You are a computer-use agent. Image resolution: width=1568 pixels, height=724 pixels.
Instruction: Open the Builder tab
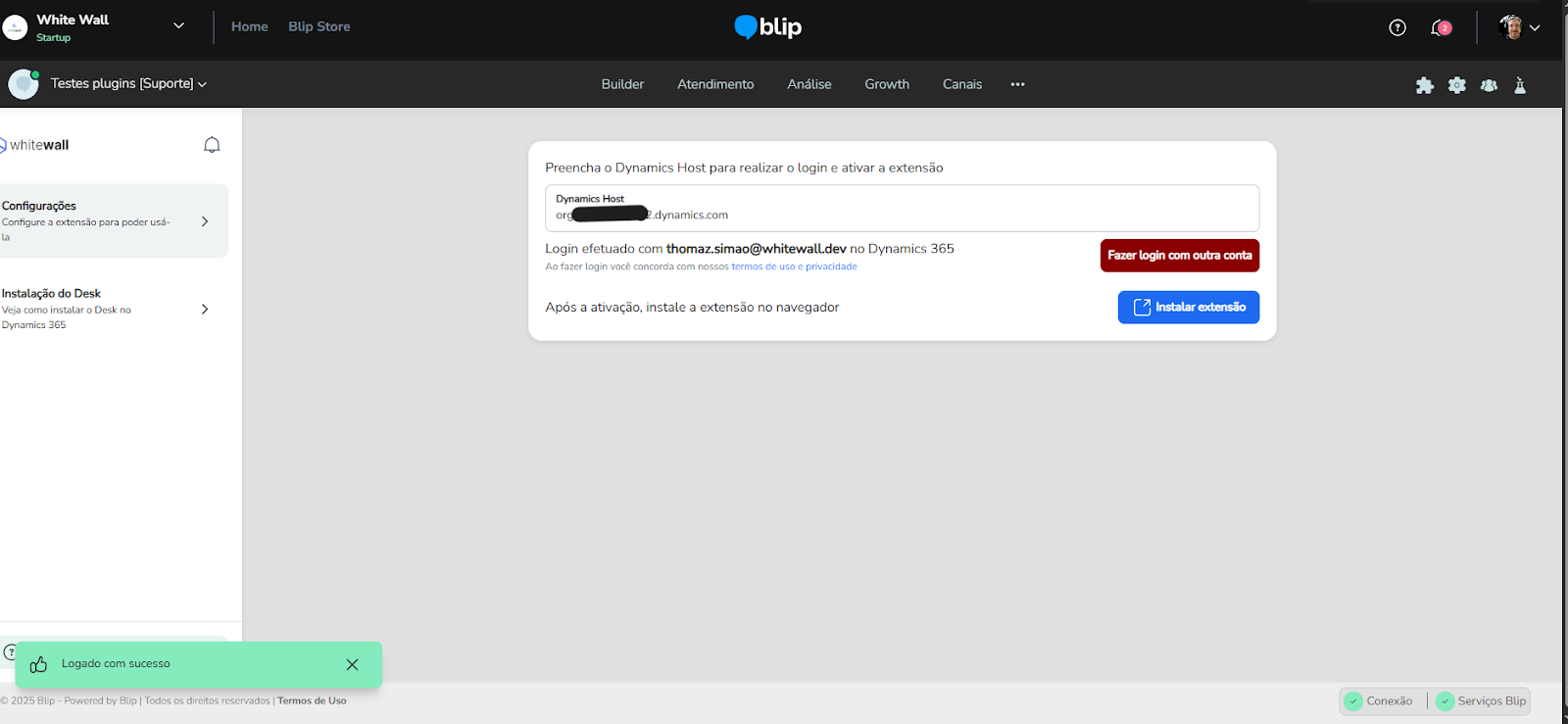click(622, 84)
